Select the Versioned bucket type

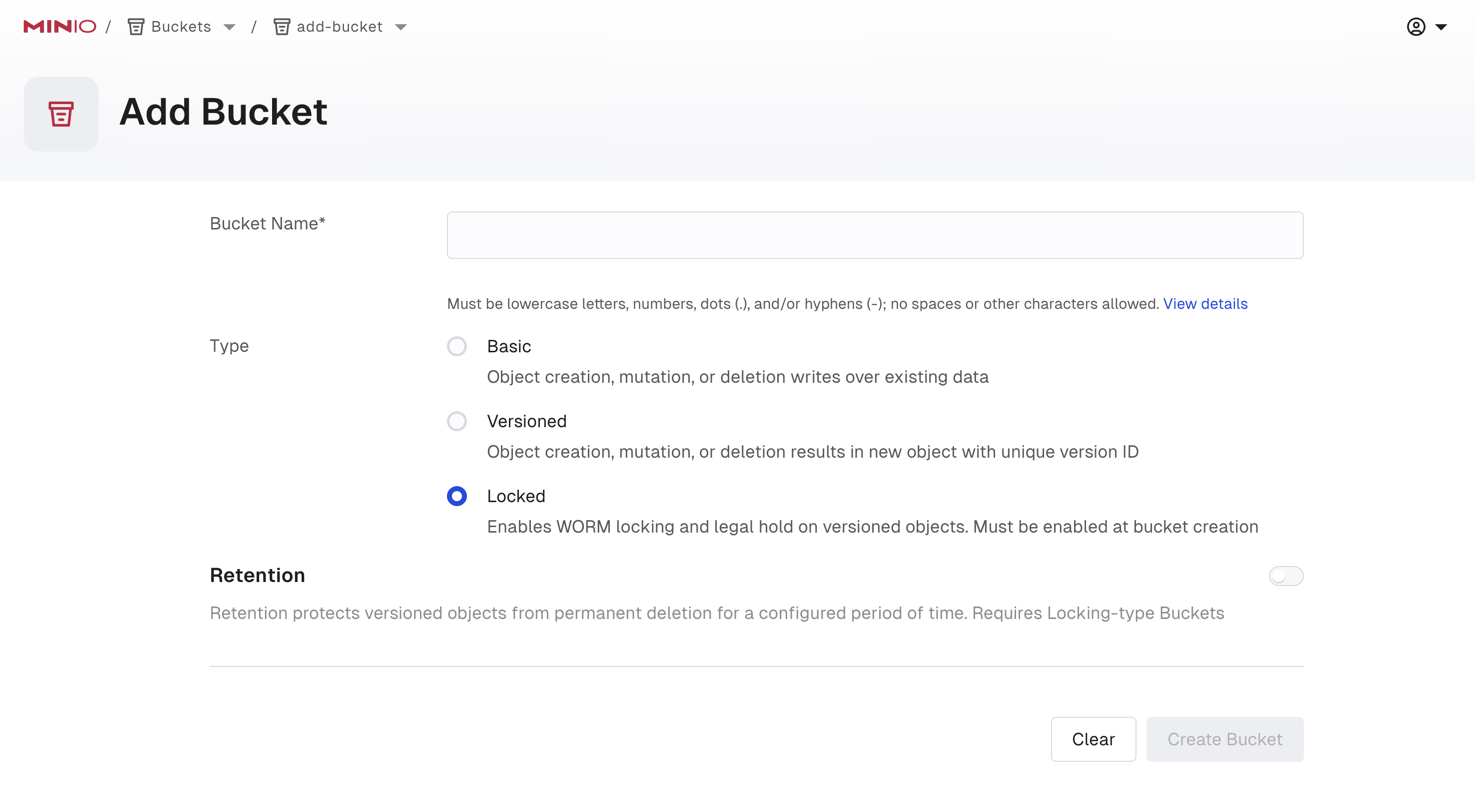pos(457,422)
